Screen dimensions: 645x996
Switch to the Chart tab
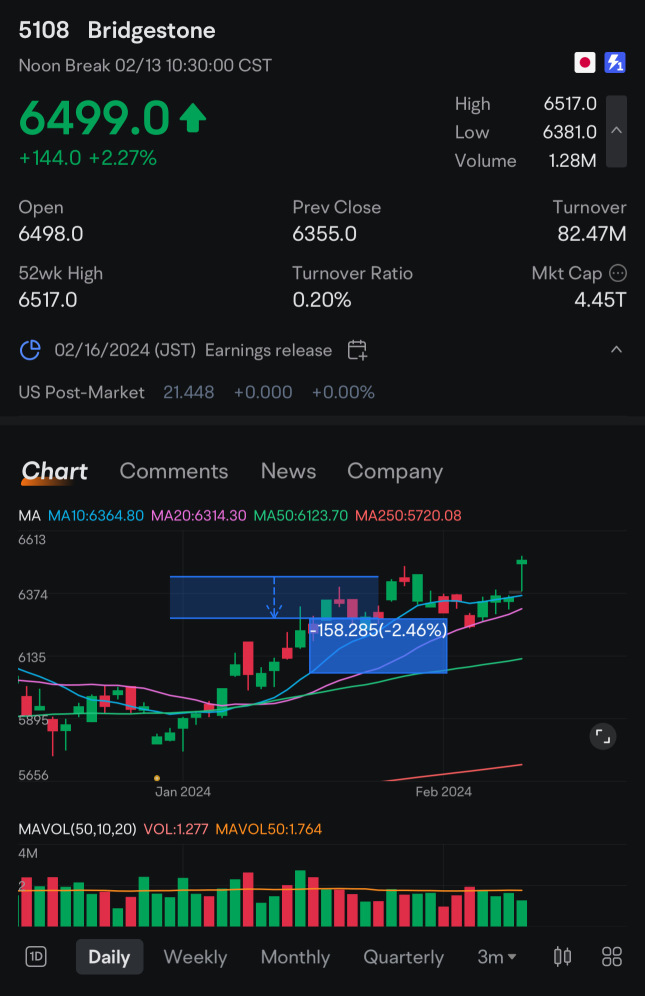55,471
